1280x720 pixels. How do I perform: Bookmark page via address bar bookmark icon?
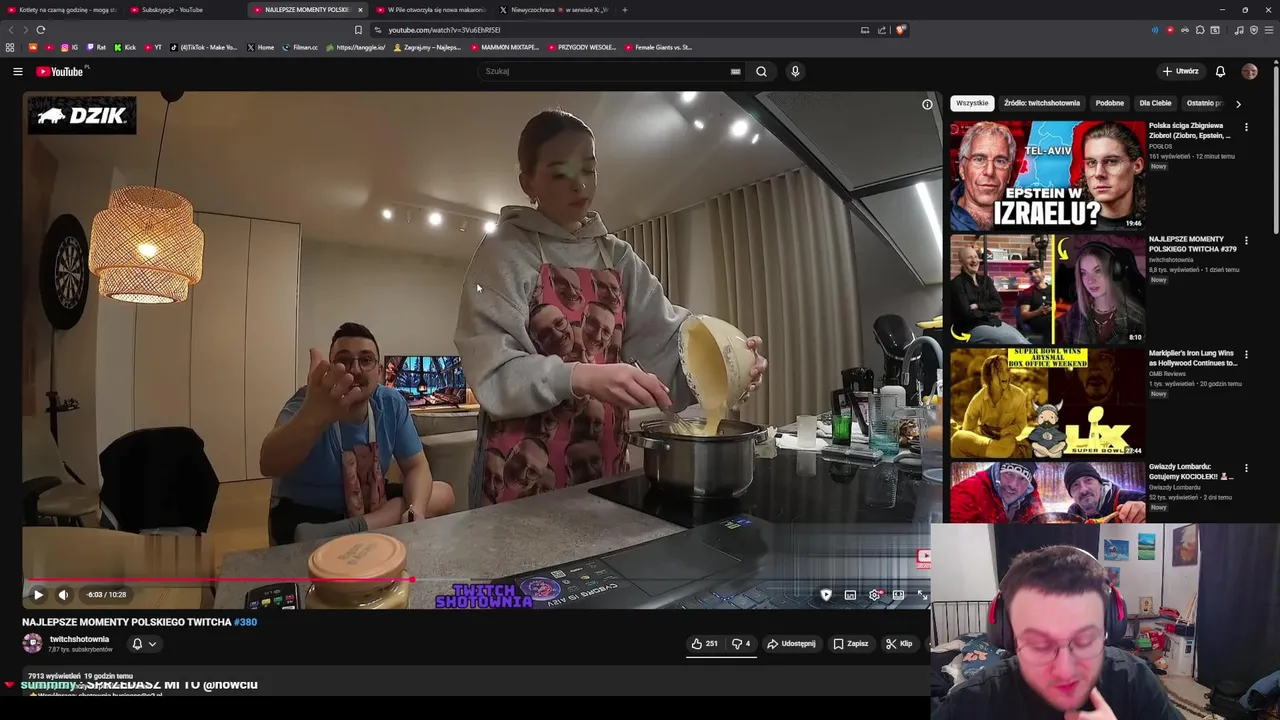tap(358, 30)
